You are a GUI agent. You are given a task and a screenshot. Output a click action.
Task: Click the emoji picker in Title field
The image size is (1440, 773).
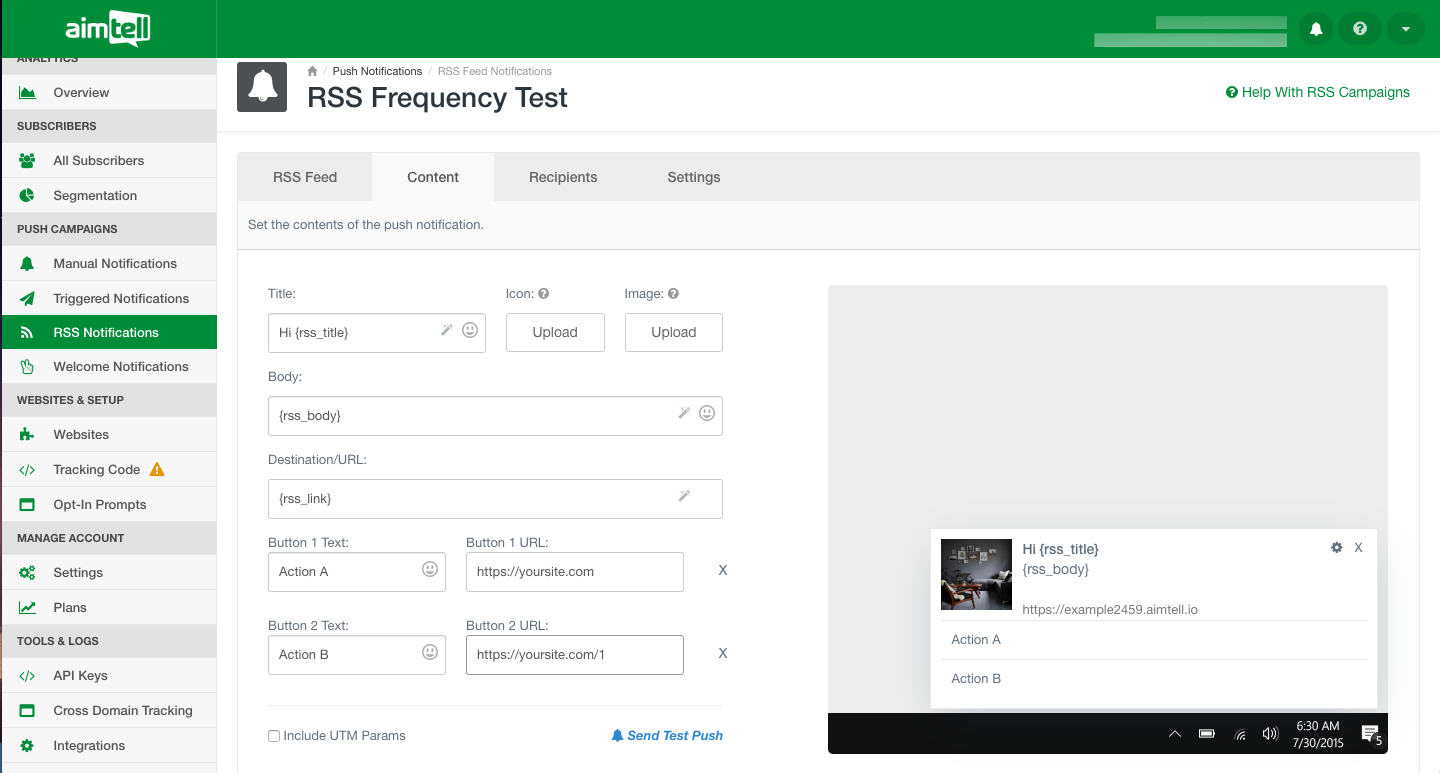(470, 330)
